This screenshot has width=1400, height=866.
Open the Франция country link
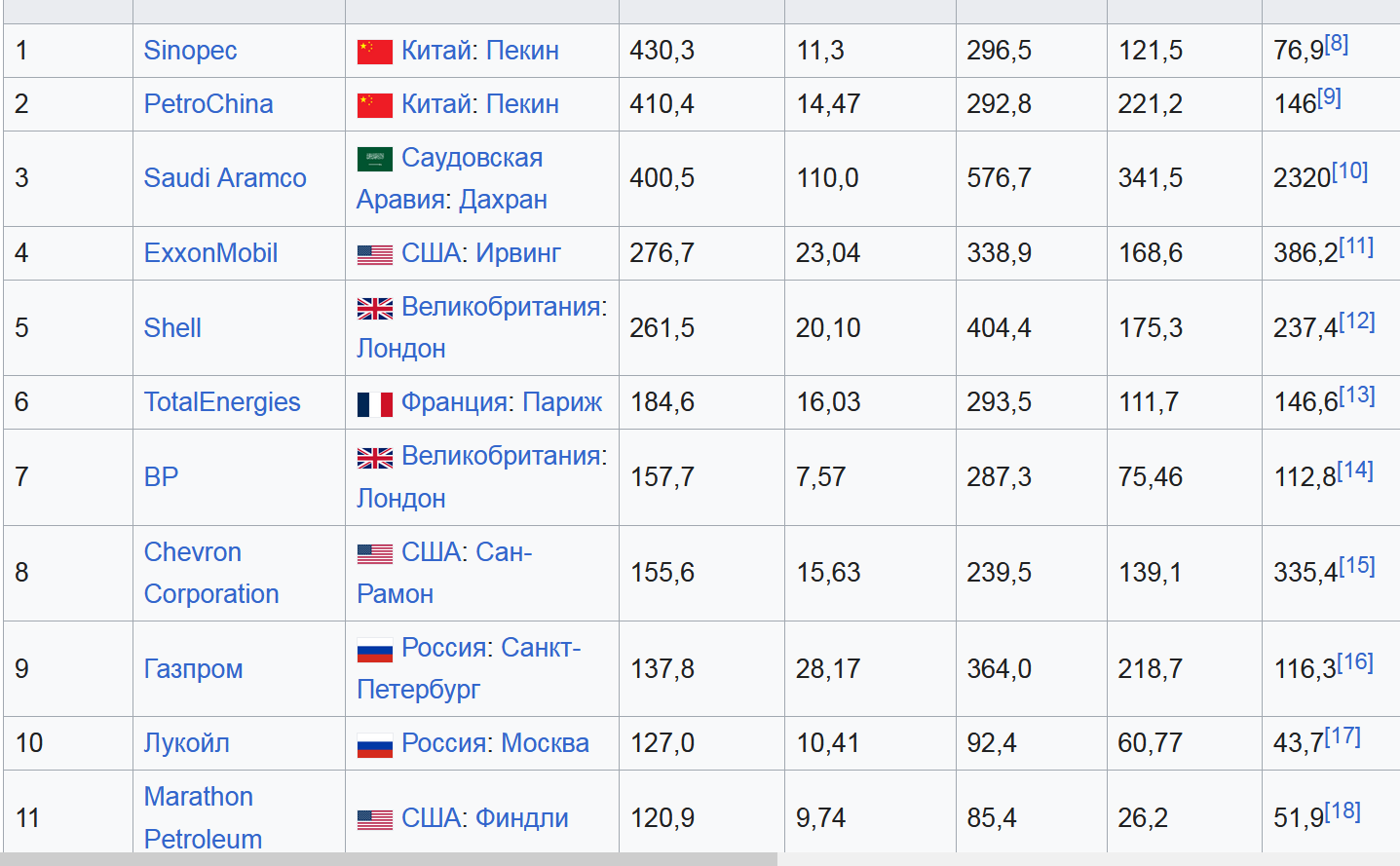click(x=454, y=402)
